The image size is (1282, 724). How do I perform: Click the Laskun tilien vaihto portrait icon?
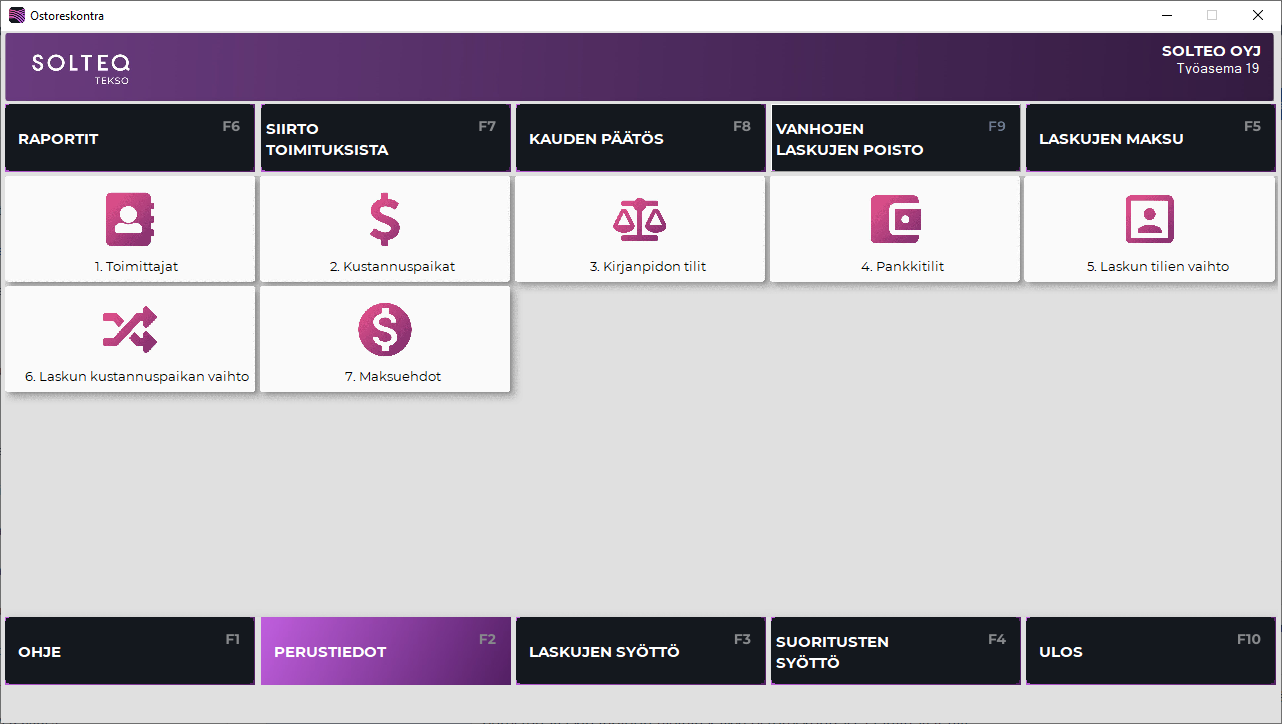1150,219
